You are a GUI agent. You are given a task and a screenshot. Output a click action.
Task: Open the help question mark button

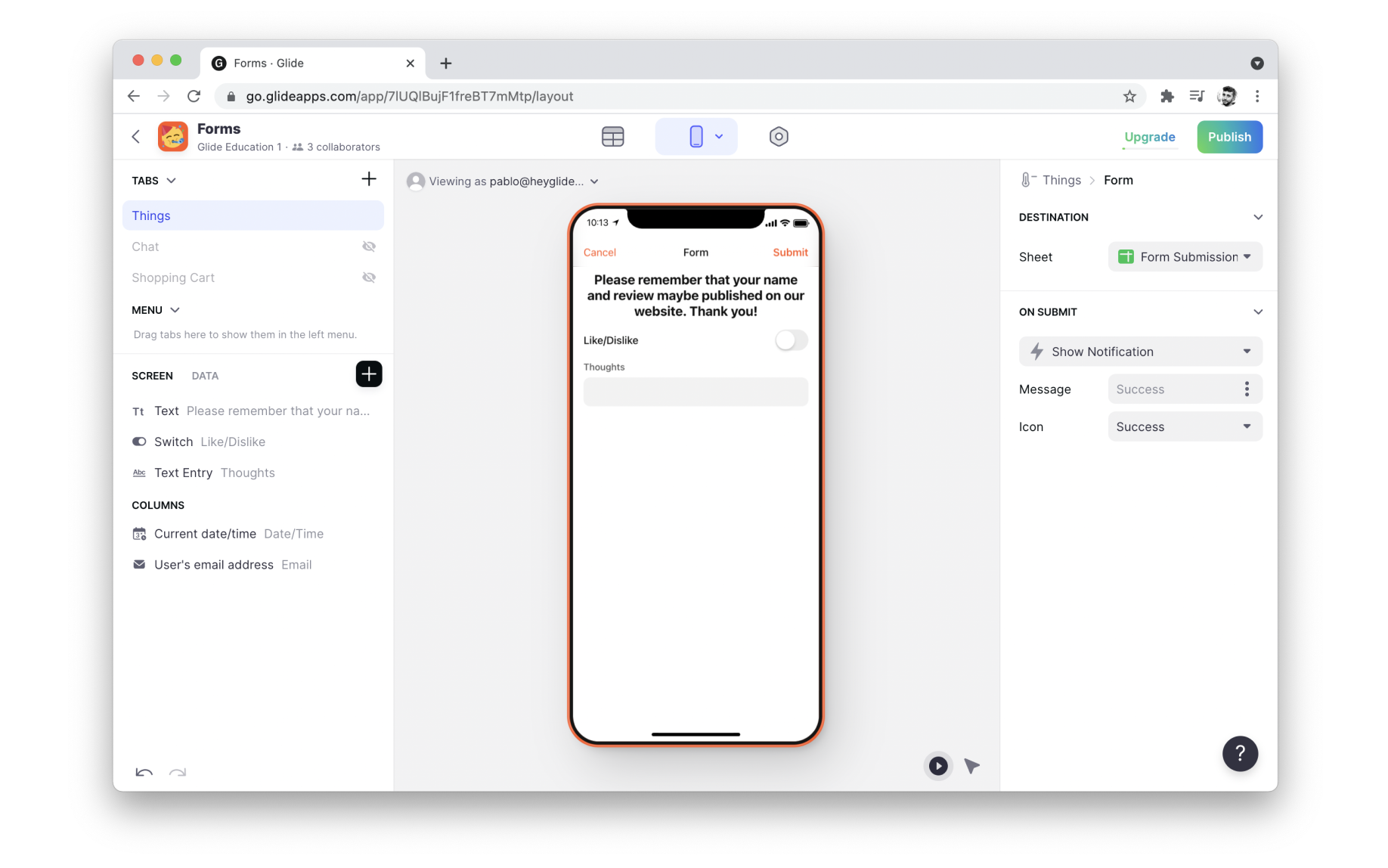click(1239, 753)
